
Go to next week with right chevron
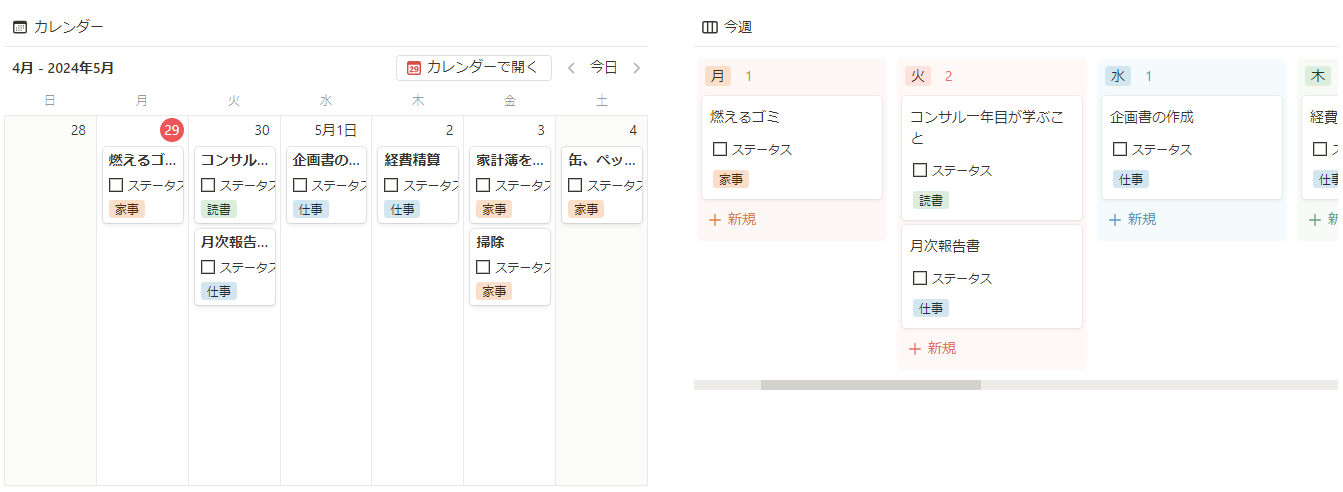tap(636, 68)
